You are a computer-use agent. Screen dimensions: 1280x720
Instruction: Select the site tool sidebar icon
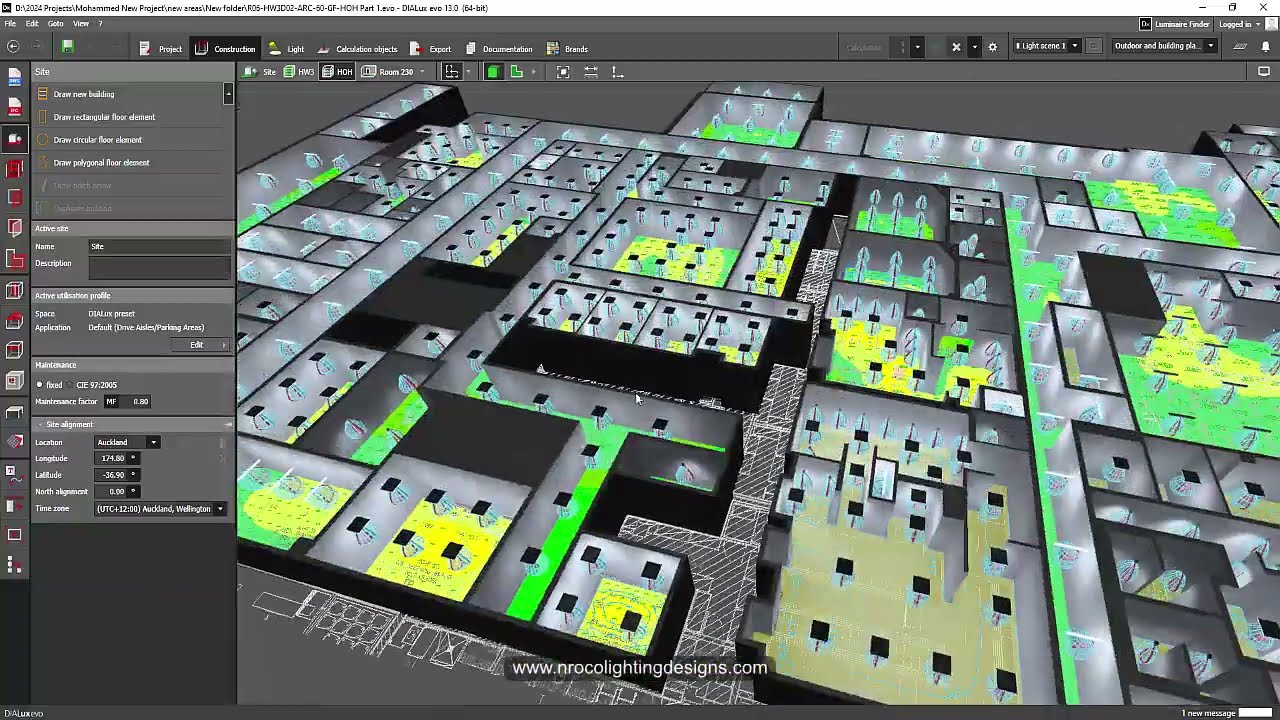click(14, 138)
